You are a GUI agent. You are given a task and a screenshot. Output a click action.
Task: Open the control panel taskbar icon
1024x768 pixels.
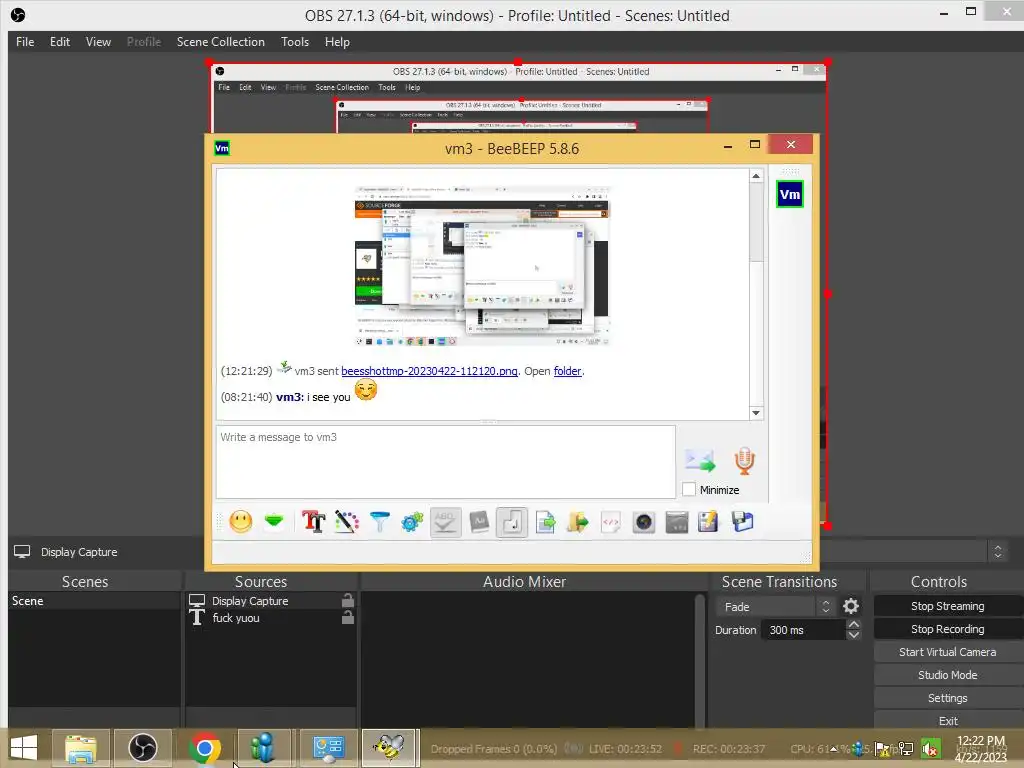[x=328, y=748]
